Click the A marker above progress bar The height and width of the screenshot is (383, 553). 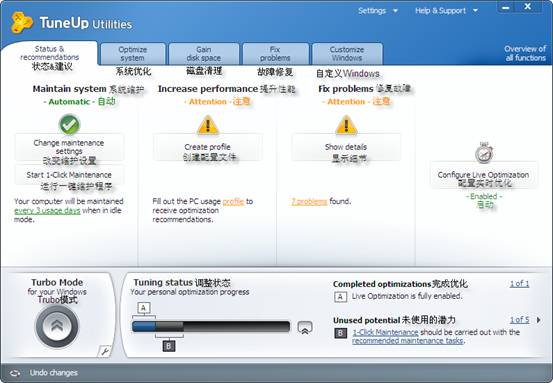143,308
